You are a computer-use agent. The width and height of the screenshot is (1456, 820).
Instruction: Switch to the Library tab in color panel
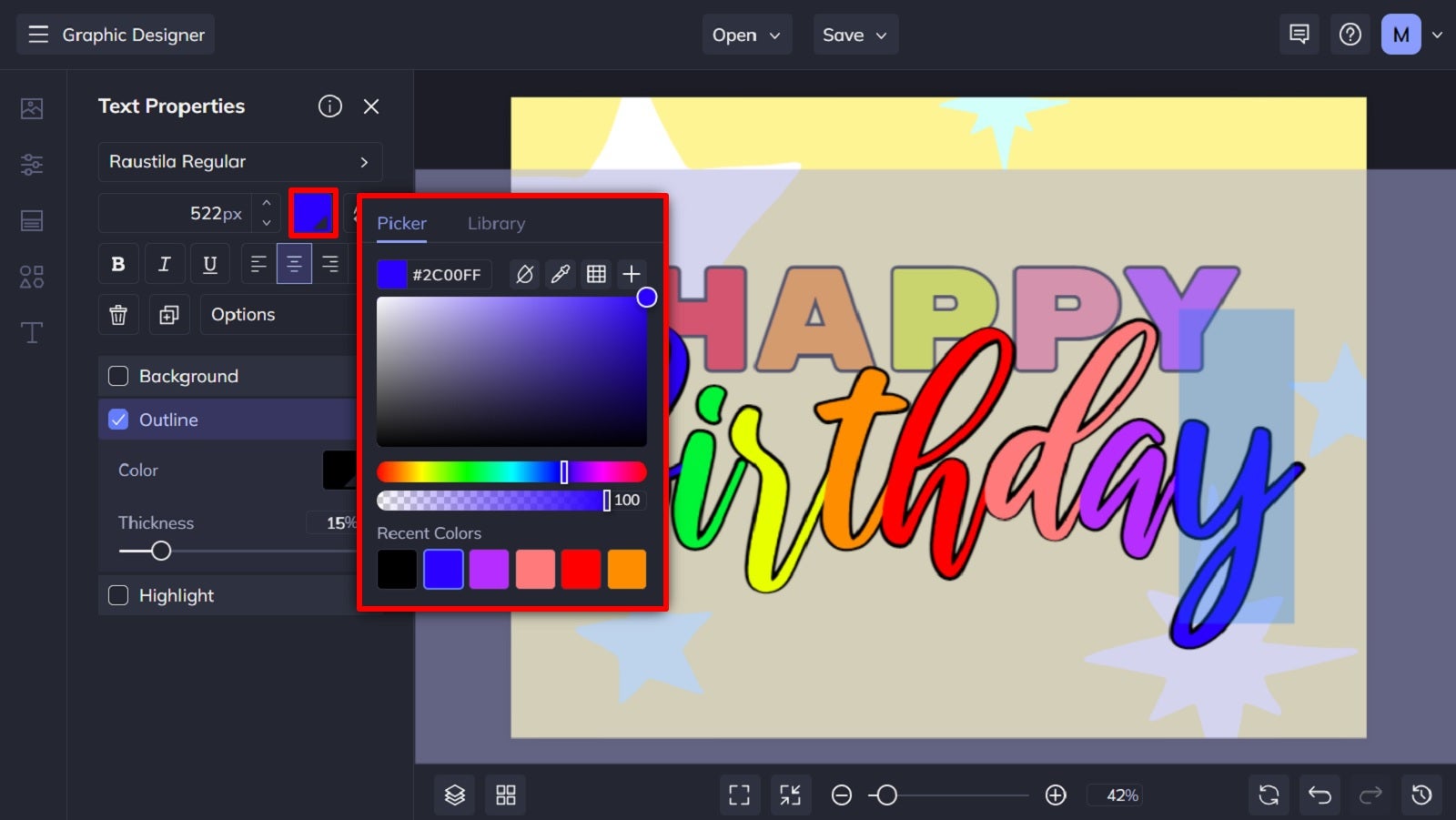pos(496,223)
